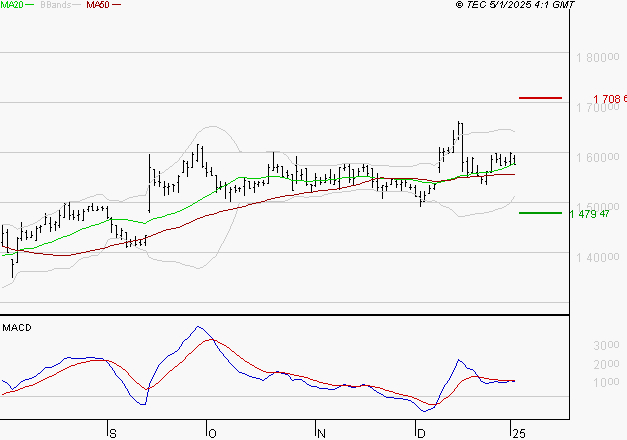
Task: Click the MACD panel label
Action: [x=17, y=328]
